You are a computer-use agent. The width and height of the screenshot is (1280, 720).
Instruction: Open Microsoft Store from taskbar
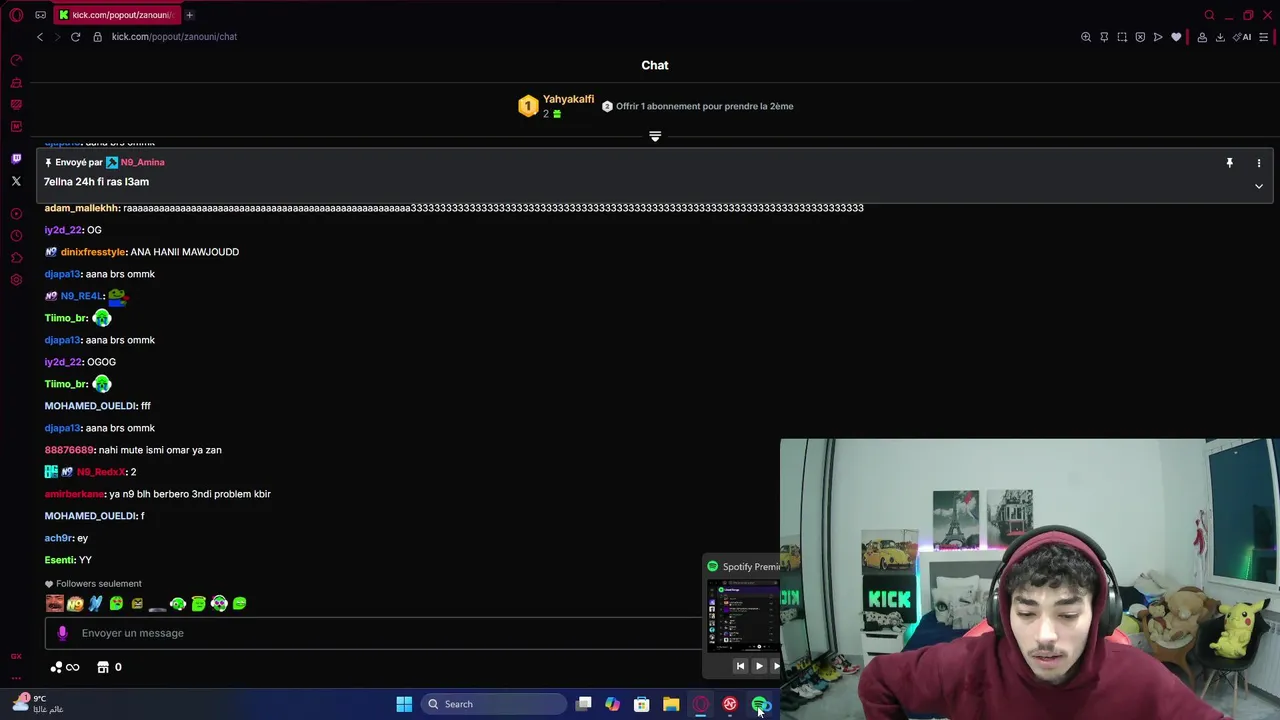tap(642, 704)
